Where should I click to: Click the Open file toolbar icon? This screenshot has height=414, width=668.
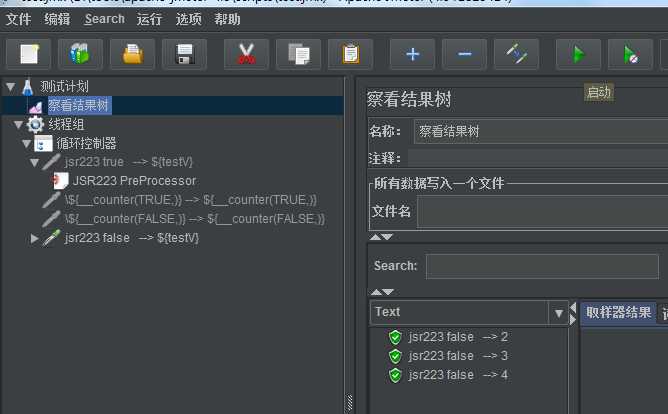click(x=132, y=55)
